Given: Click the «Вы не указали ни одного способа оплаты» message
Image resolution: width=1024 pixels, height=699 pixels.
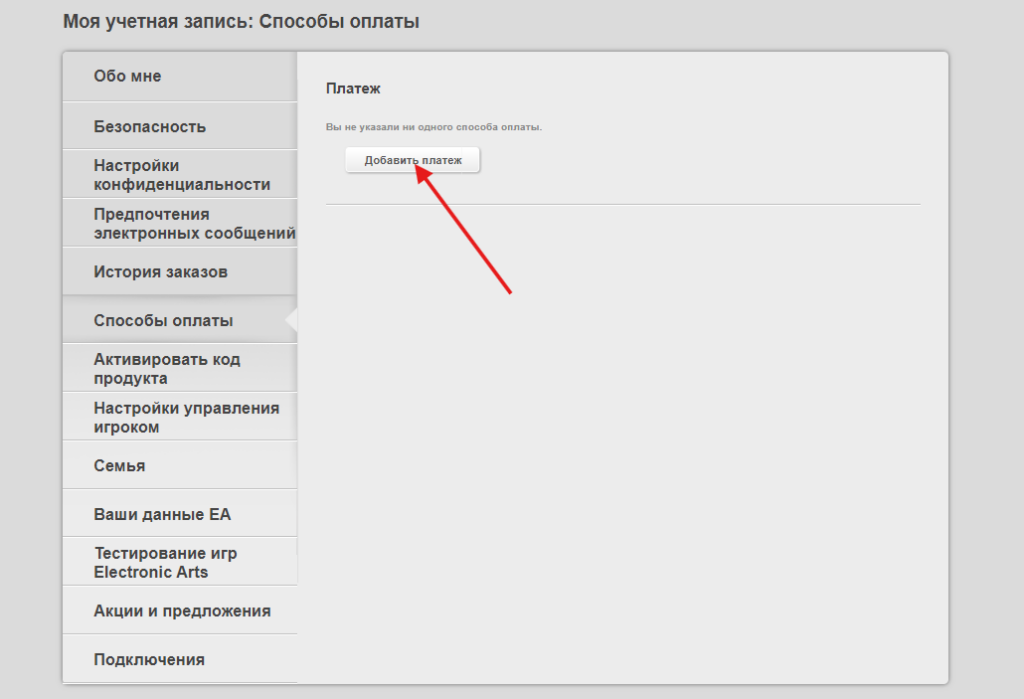Looking at the screenshot, I should pos(433,128).
